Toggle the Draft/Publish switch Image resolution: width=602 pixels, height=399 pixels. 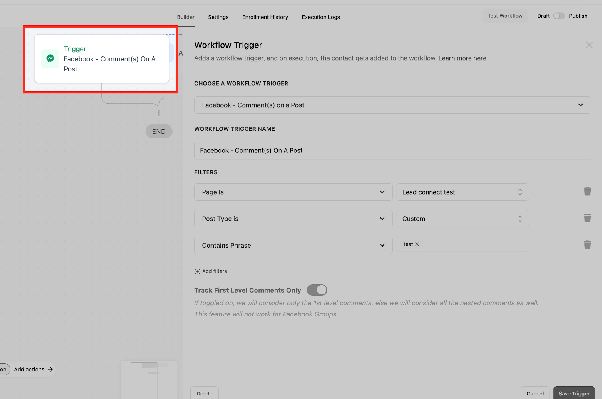[x=559, y=16]
